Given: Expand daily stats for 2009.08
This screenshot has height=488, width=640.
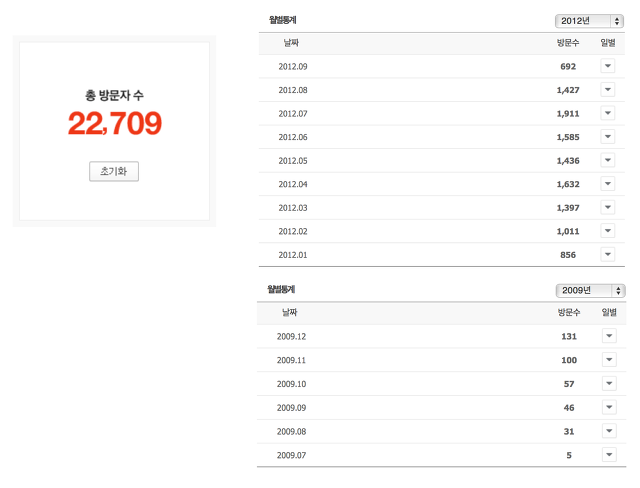Looking at the screenshot, I should coord(609,431).
